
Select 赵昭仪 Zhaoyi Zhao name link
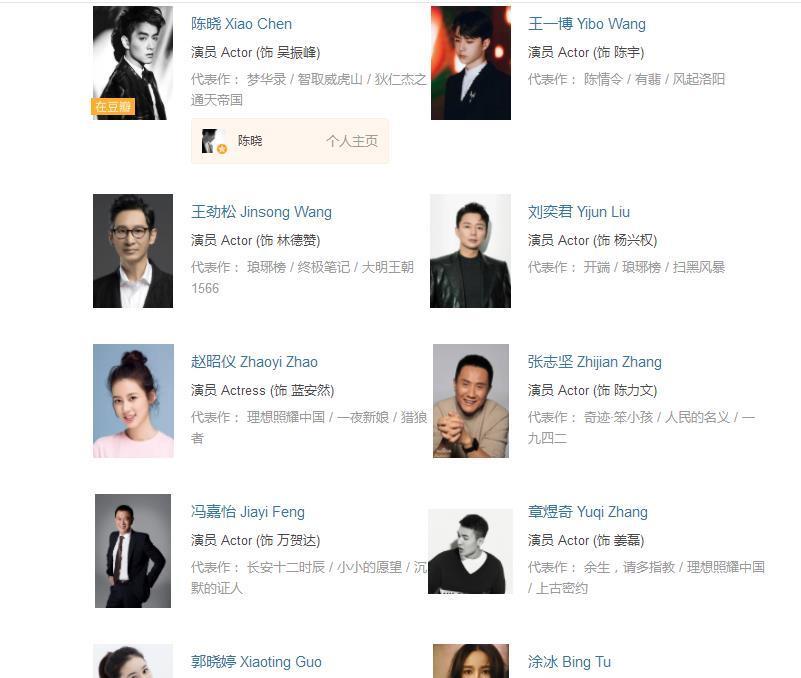(254, 362)
